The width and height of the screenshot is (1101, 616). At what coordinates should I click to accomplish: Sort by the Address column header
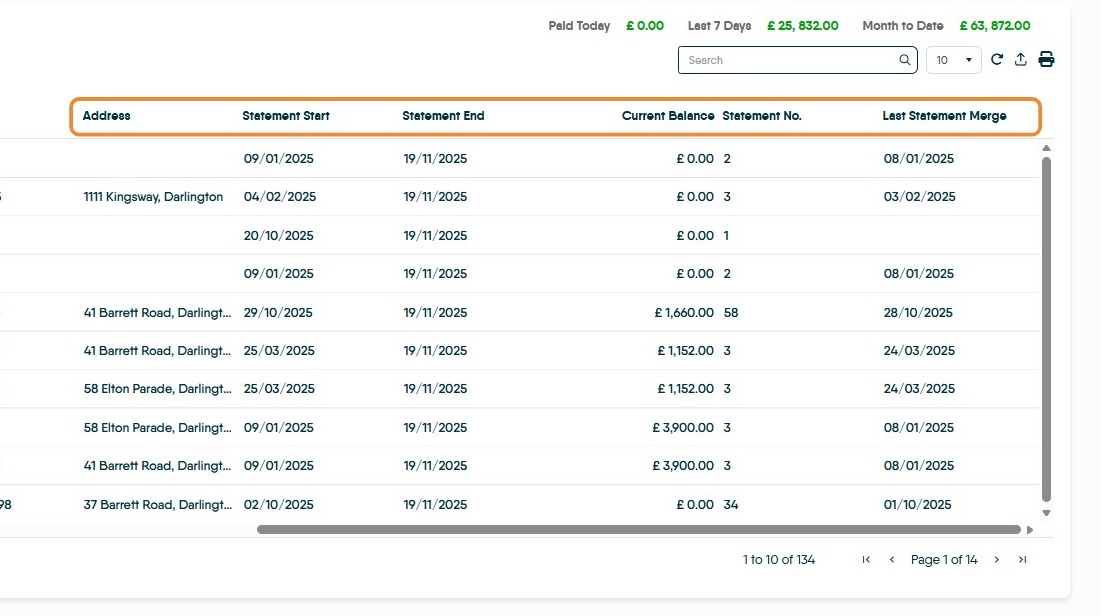(x=107, y=116)
